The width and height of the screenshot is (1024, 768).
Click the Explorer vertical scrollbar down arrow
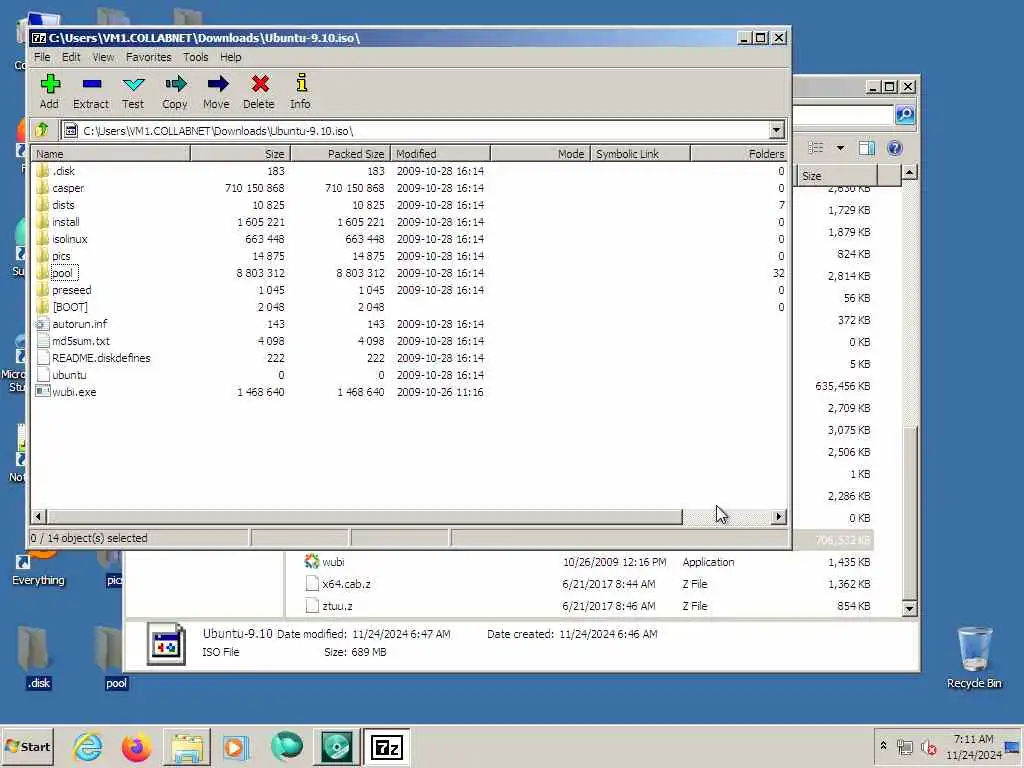[x=909, y=609]
